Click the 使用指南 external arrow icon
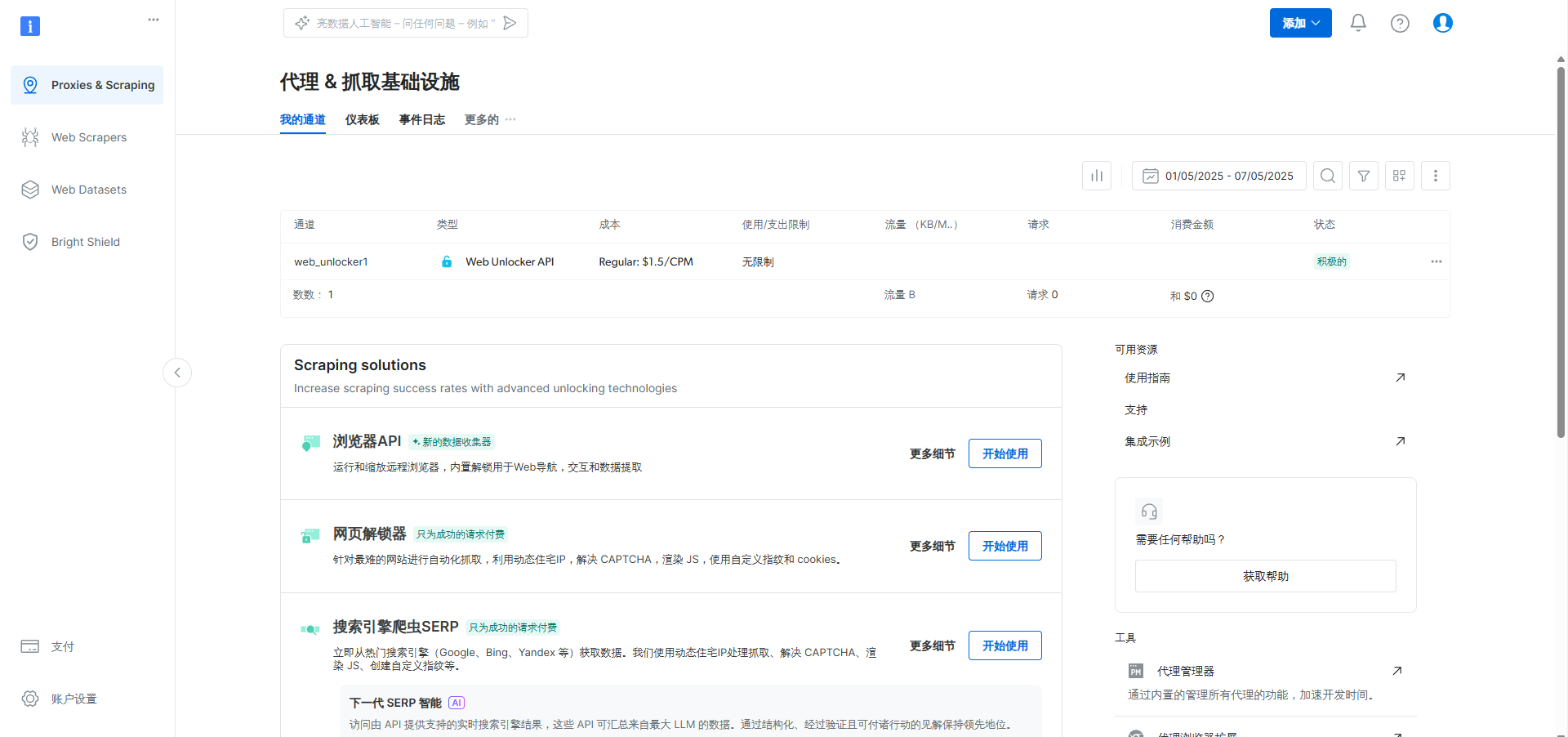Screen dimensions: 1568x737 pos(1400,377)
